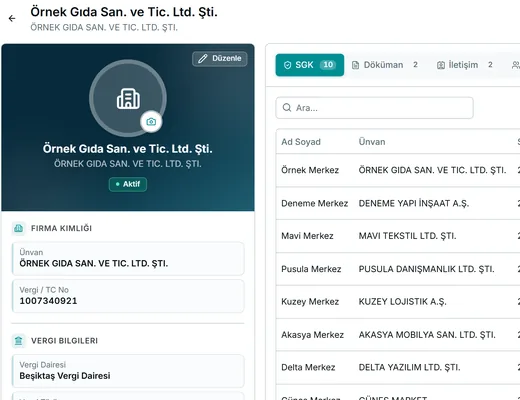The image size is (520, 400).
Task: Click the Vergi Dairesi field
Action: coord(128,371)
